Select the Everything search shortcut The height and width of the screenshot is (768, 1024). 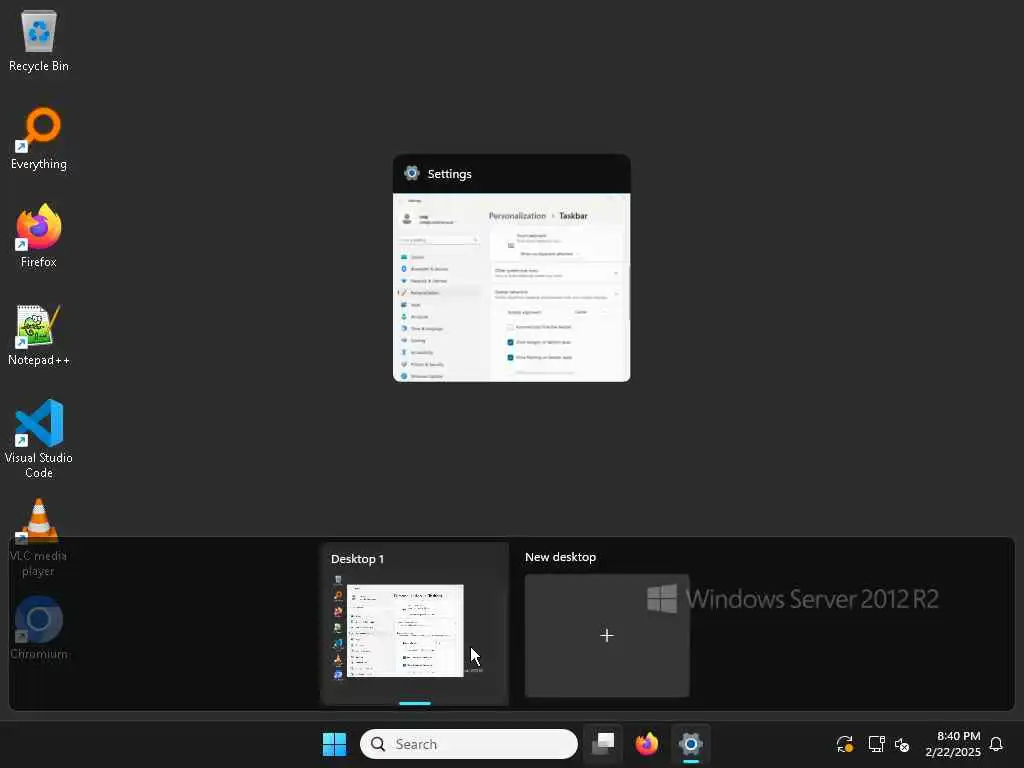tap(39, 138)
